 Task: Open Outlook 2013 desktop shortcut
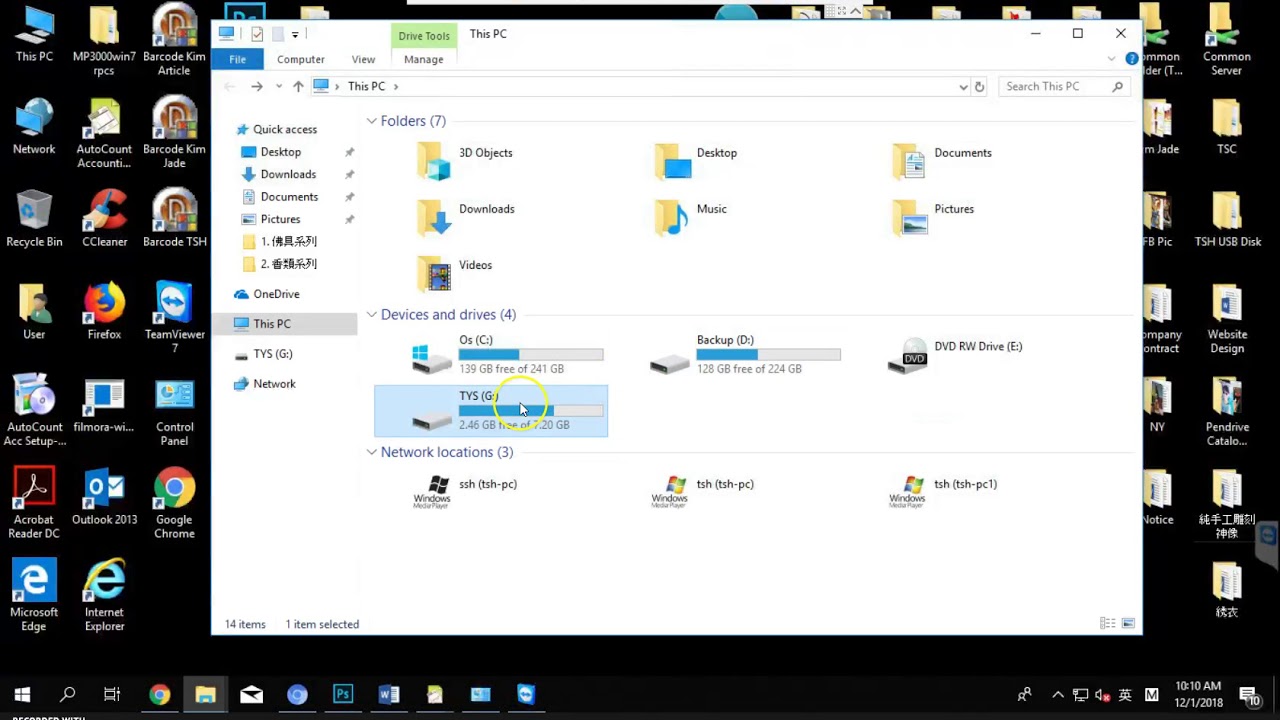pos(104,497)
